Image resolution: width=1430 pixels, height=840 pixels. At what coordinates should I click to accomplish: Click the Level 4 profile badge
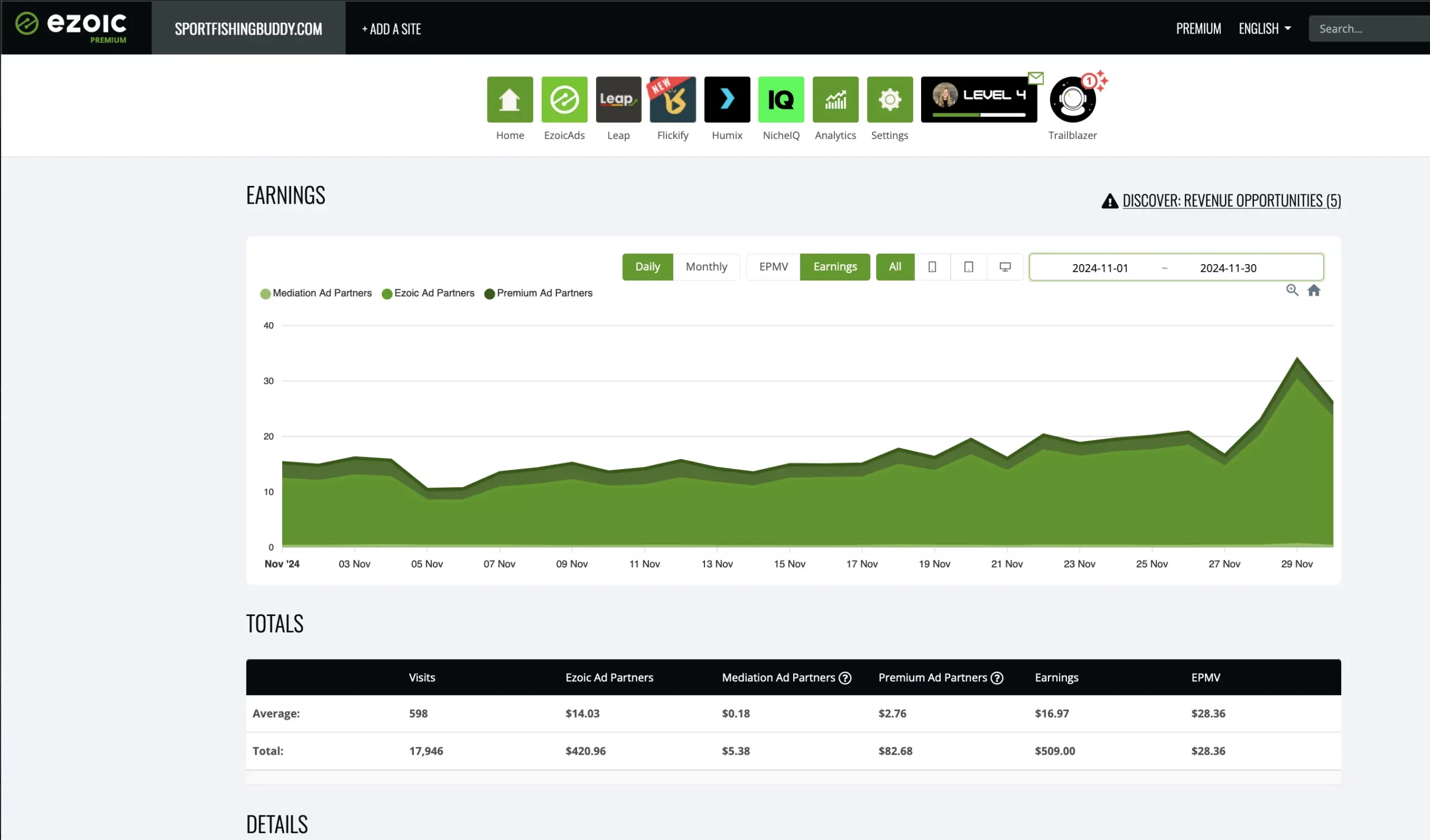979,99
